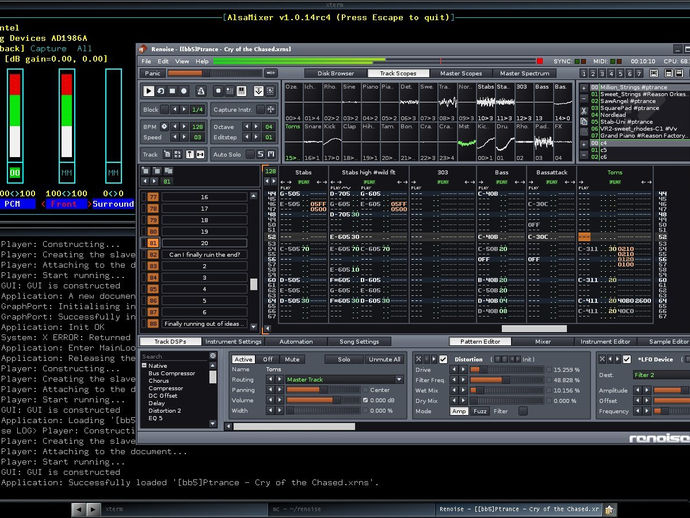Image resolution: width=690 pixels, height=518 pixels.
Task: Select Fuzz distortion mode
Action: 480,411
